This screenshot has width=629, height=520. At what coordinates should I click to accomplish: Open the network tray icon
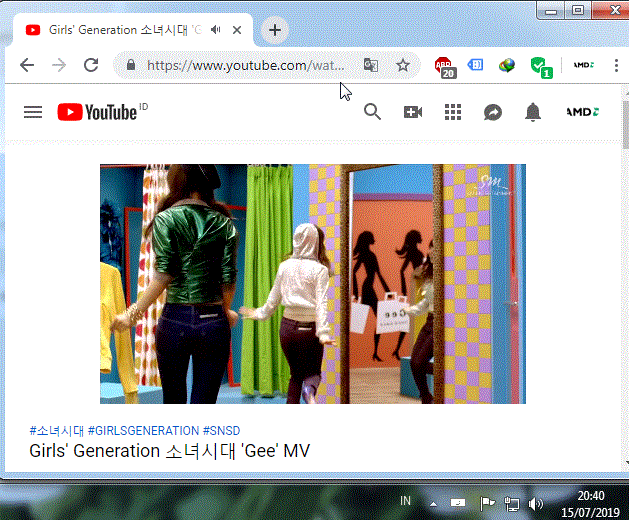[511, 504]
